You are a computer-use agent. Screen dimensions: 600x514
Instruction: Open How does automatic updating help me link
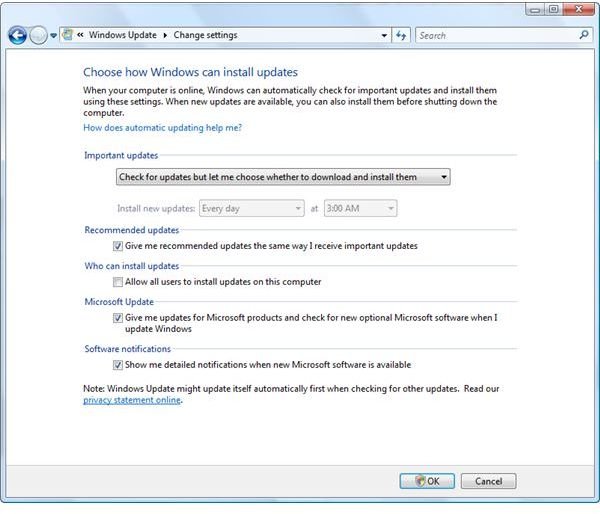163,127
